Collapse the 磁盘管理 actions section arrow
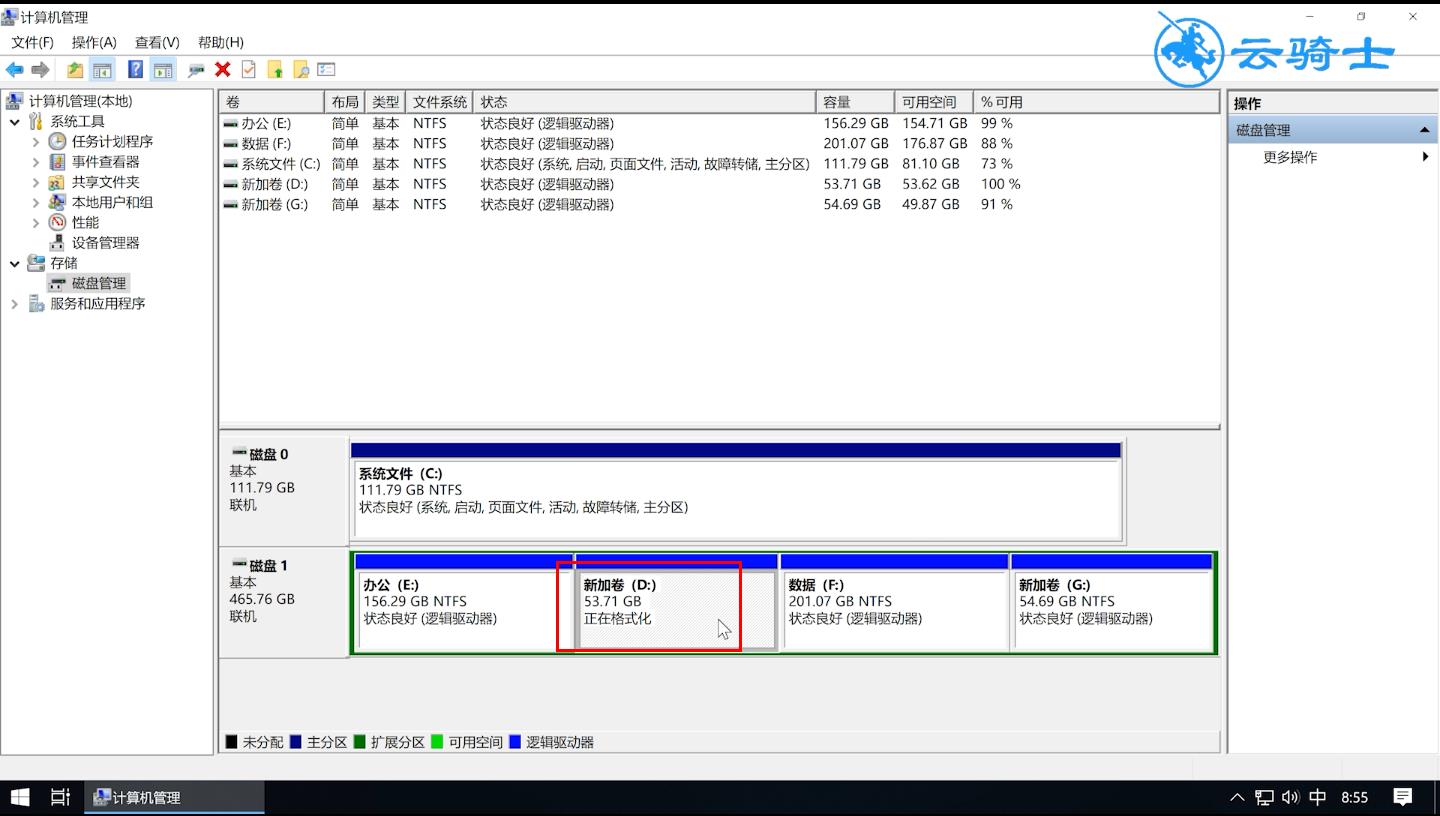This screenshot has width=1440, height=816. pos(1424,130)
